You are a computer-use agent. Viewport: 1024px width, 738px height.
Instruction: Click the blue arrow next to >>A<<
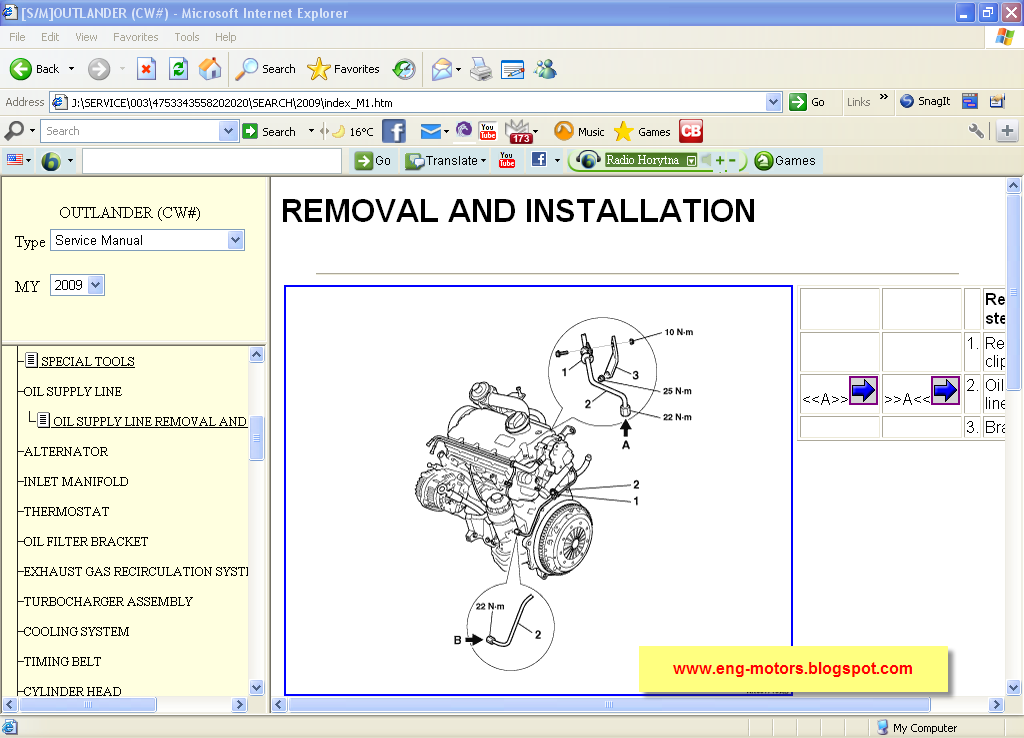pos(945,391)
